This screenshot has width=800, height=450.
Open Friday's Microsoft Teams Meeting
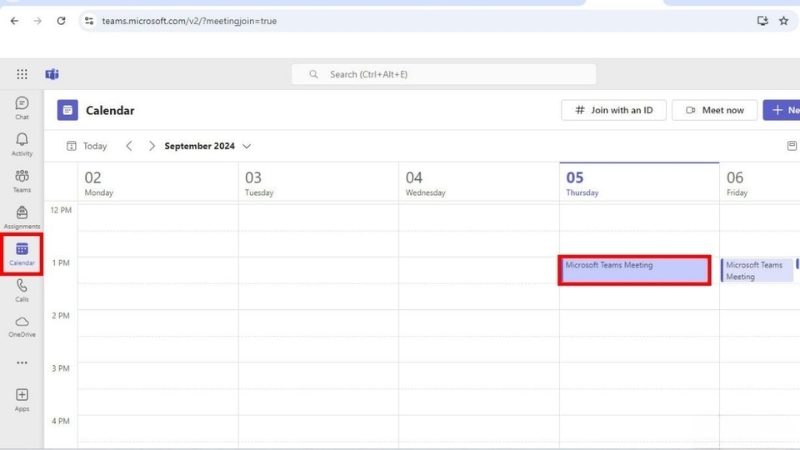[x=757, y=270]
